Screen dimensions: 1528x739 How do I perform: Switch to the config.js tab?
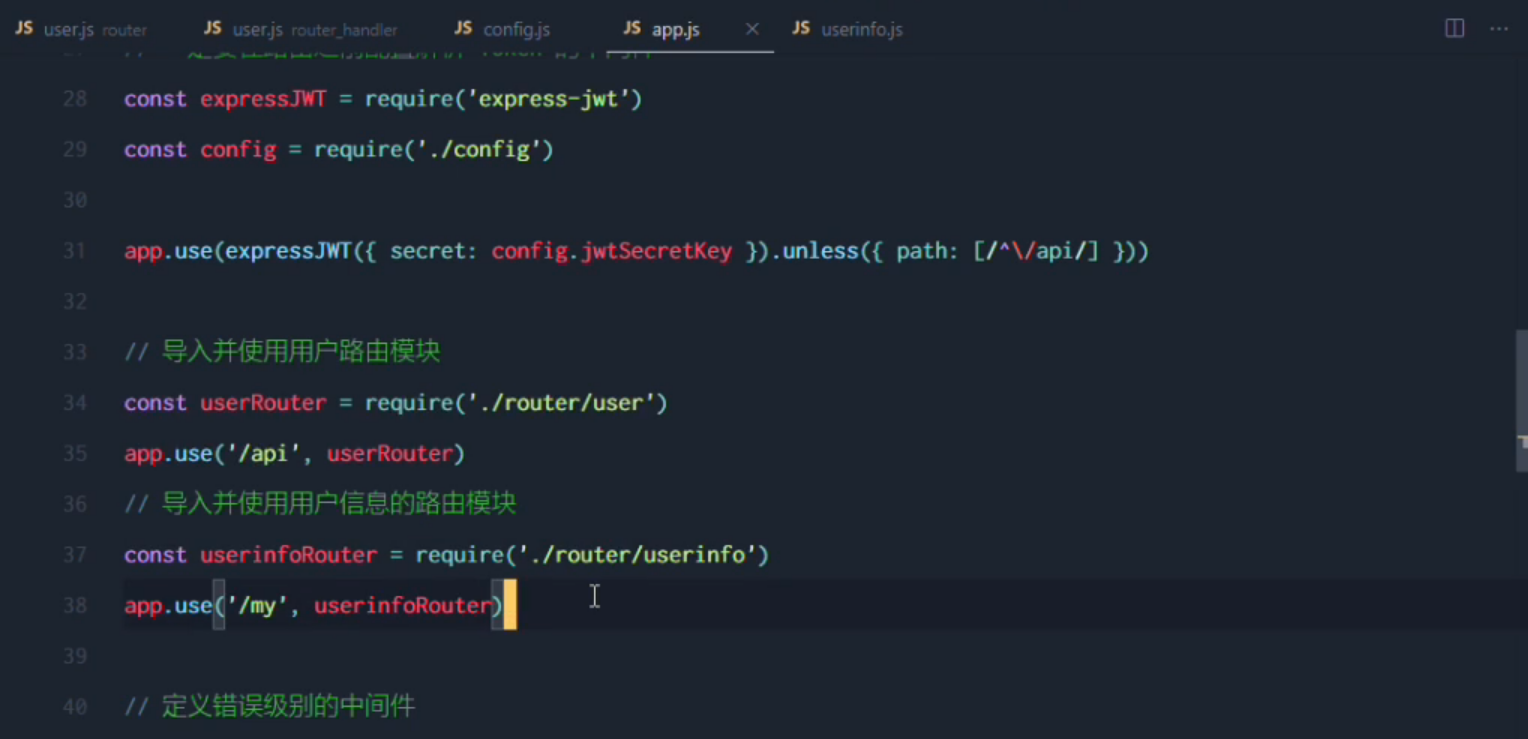point(501,29)
